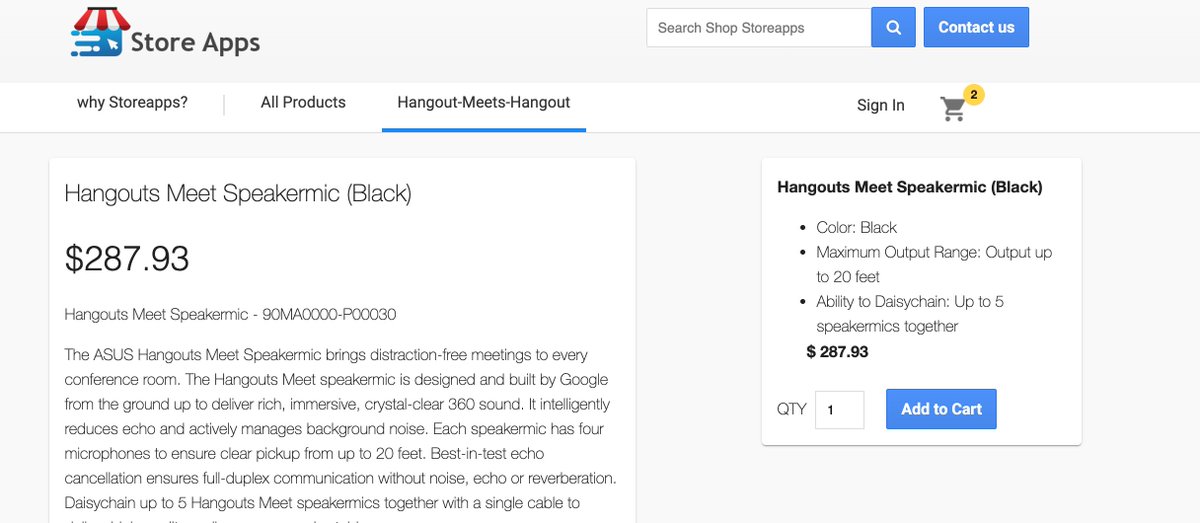The image size is (1200, 523).
Task: Click the bold sidebar title Hangouts Meet Speakermic (Black)
Action: pyautogui.click(x=910, y=187)
